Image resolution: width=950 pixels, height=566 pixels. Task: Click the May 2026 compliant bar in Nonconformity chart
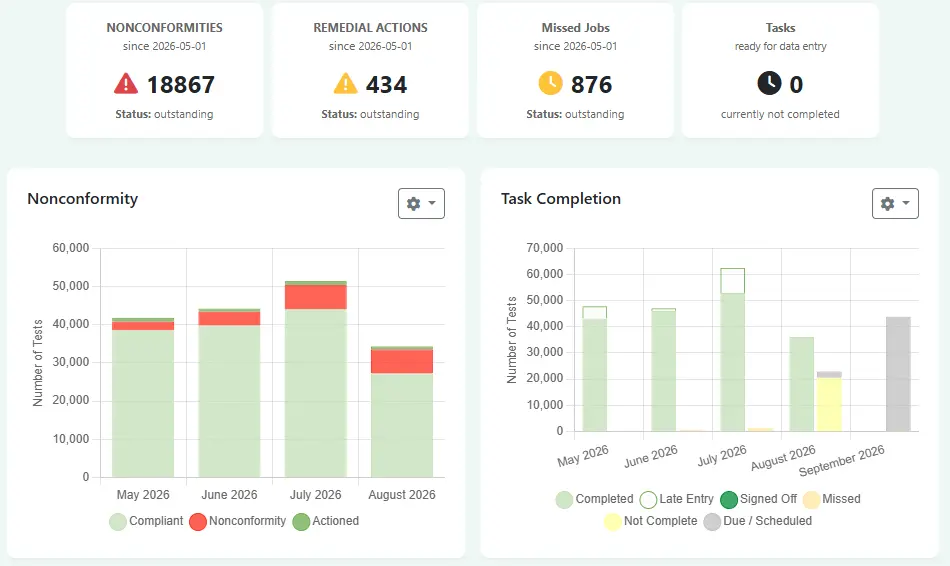tap(143, 403)
